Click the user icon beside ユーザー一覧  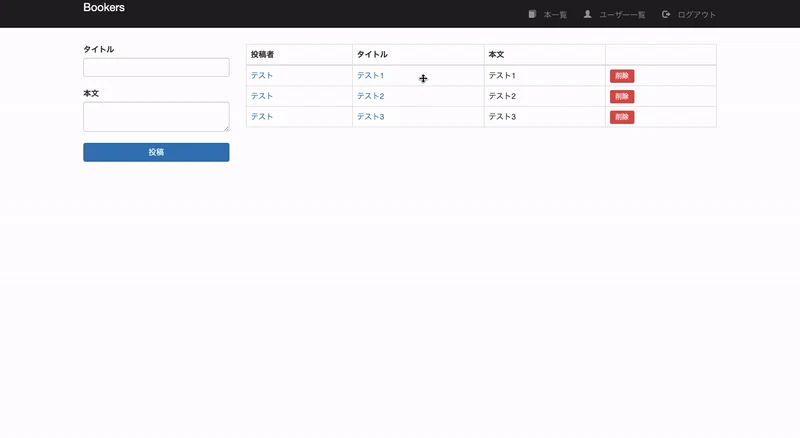(x=587, y=14)
